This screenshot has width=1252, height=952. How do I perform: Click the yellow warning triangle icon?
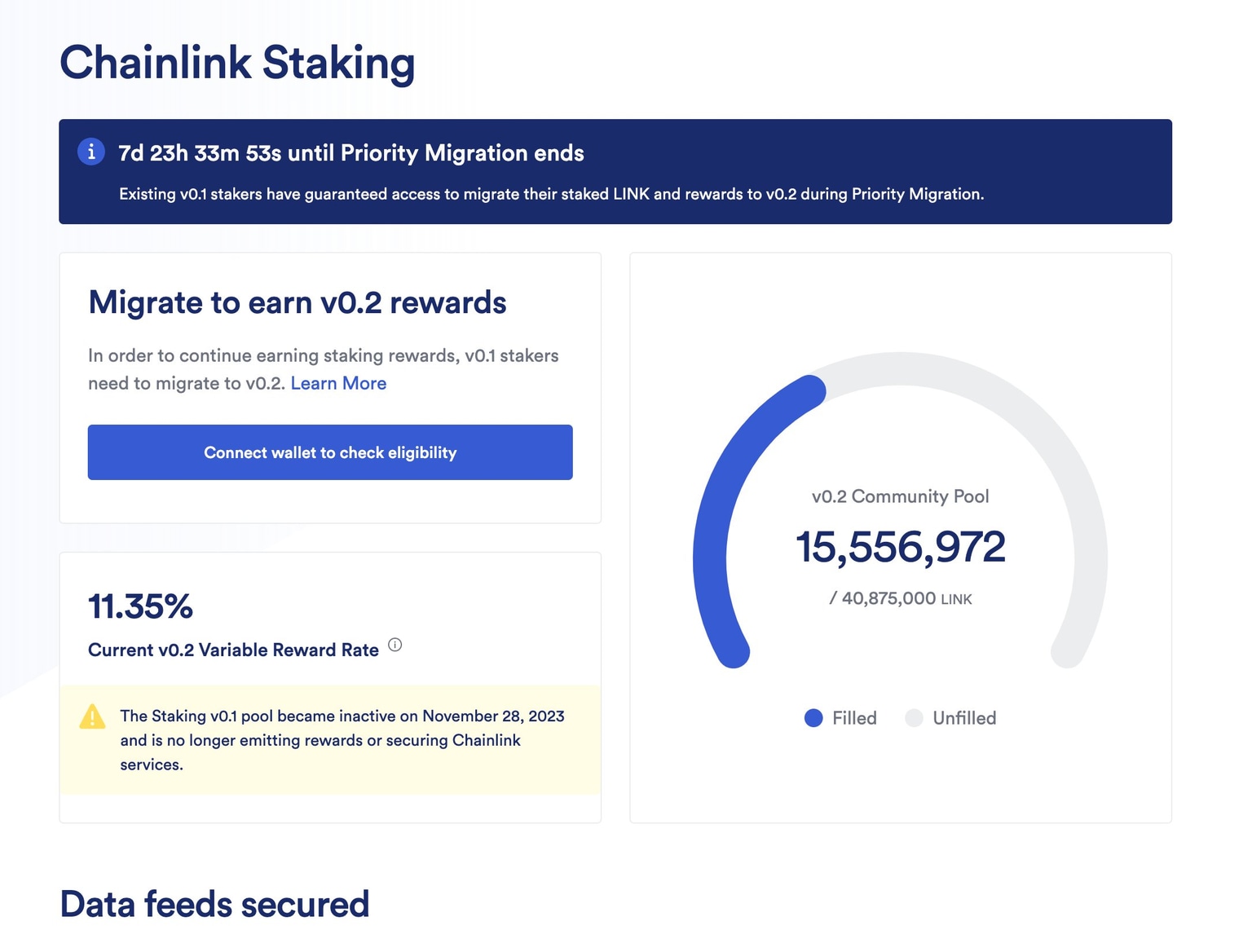[x=92, y=716]
